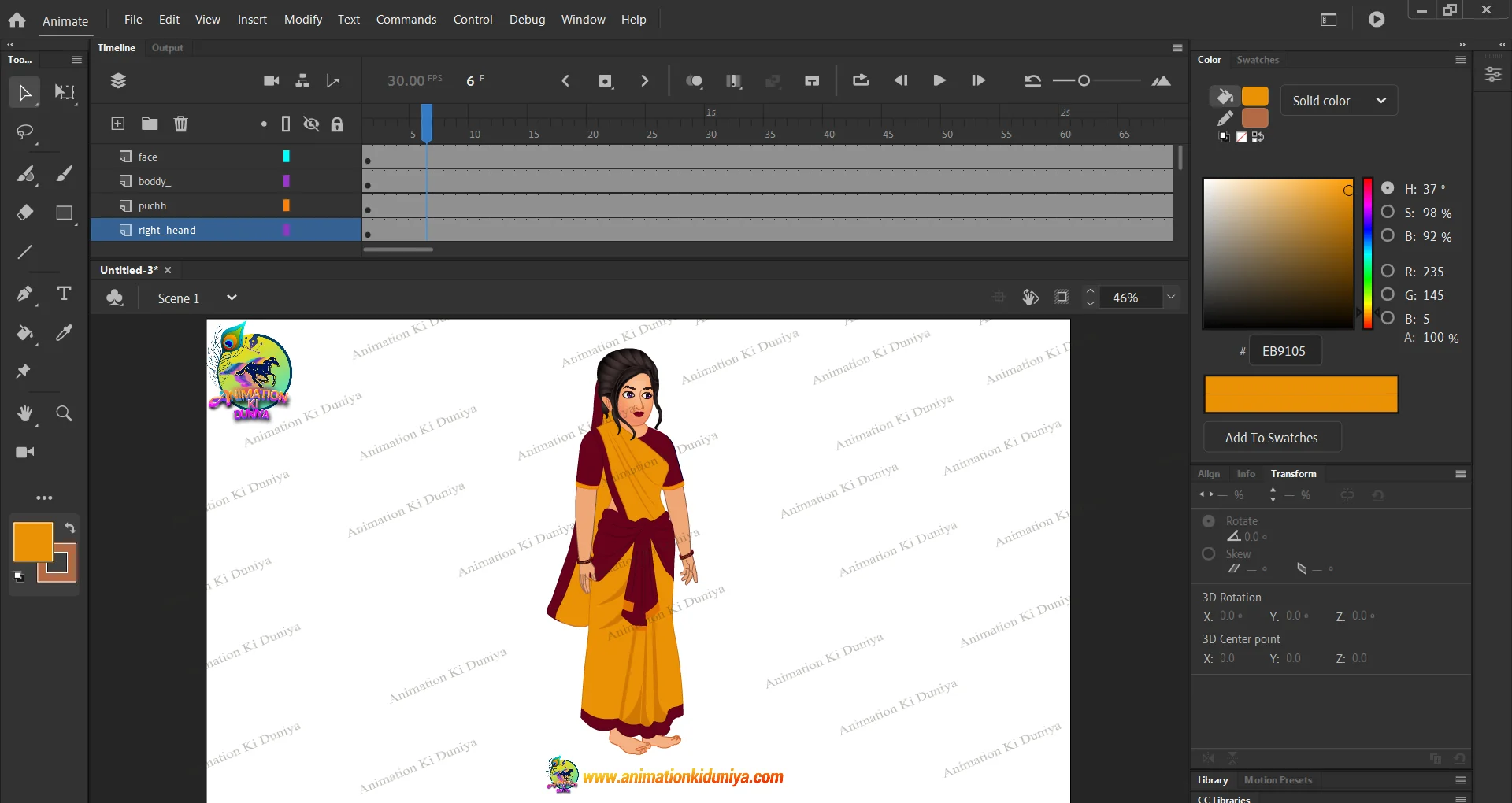Open the Modify menu
This screenshot has width=1512, height=803.
[x=302, y=19]
